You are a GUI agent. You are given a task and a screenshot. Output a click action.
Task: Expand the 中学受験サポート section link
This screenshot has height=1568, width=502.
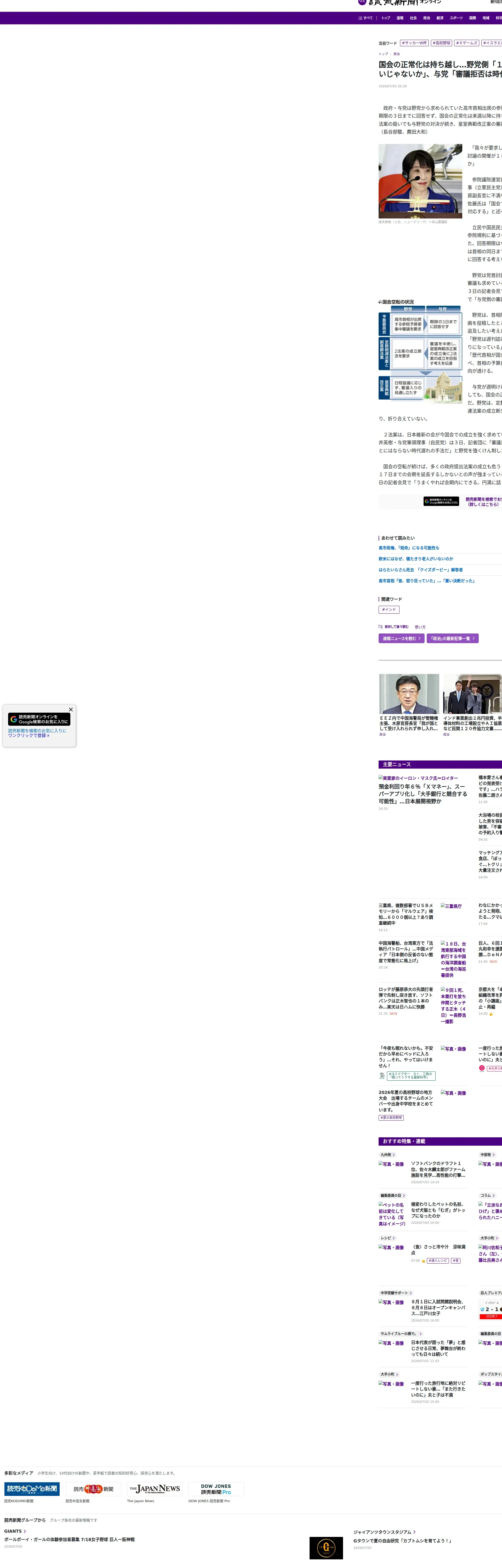coord(396,1293)
